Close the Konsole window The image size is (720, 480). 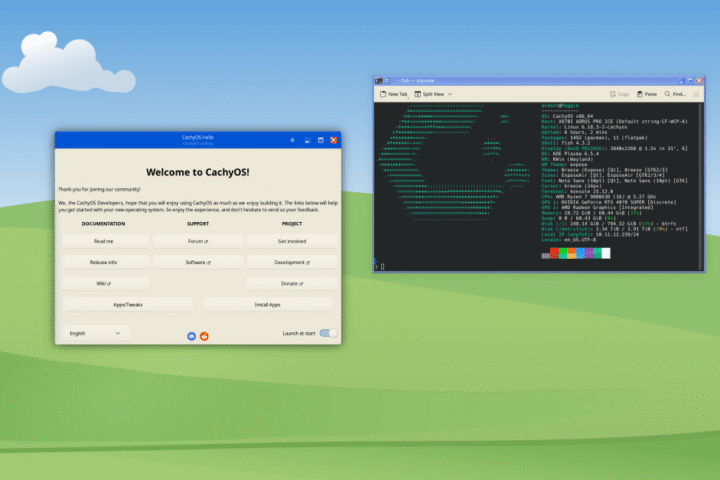(699, 81)
